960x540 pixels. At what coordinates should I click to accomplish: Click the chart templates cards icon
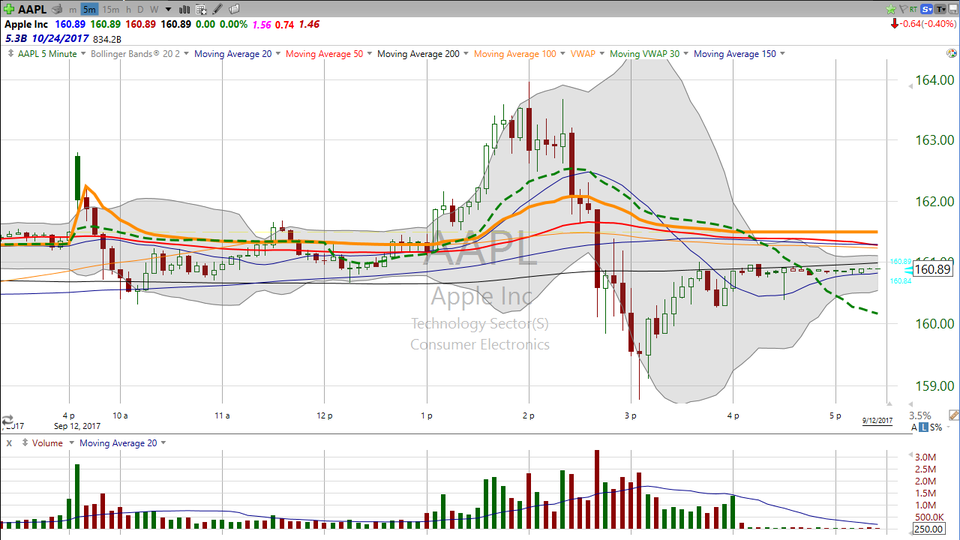tap(234, 9)
